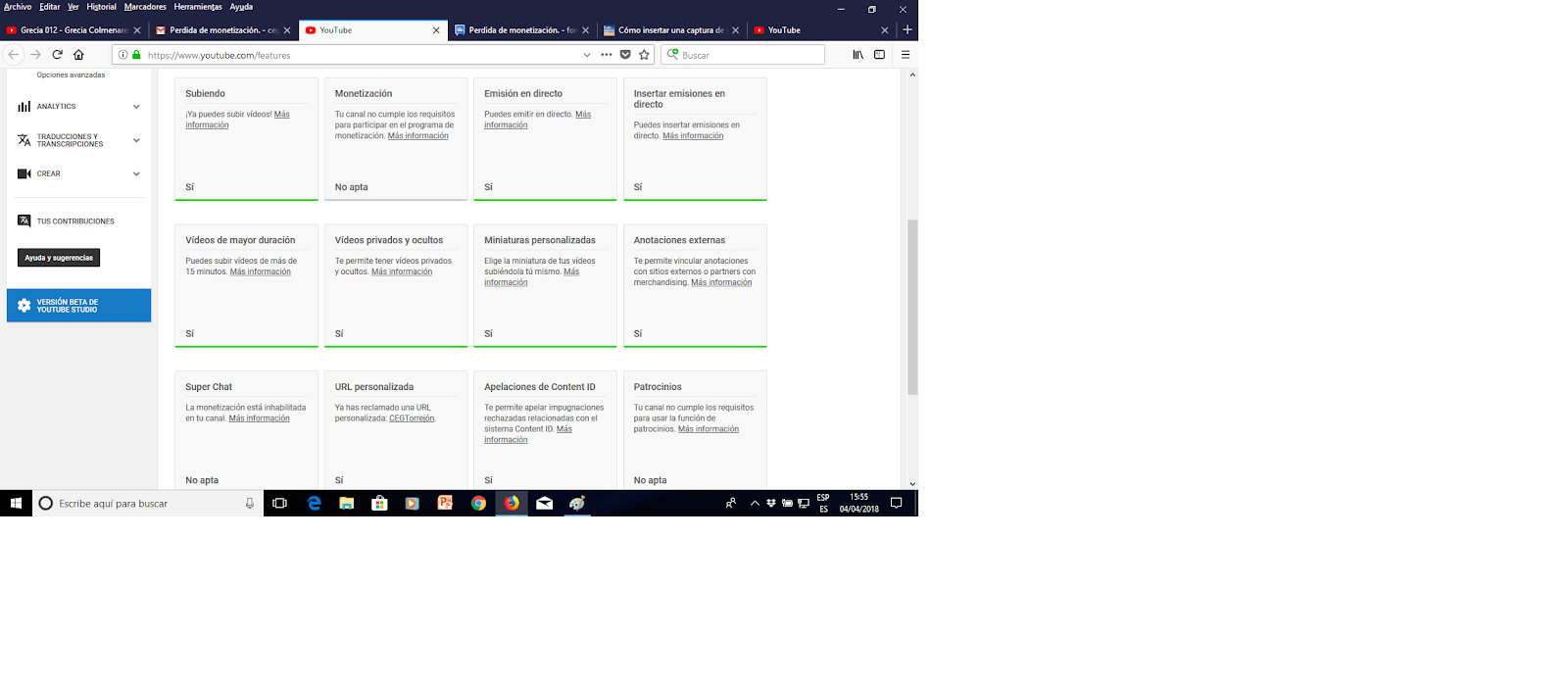Open Más información under Patrocinios

pyautogui.click(x=709, y=429)
